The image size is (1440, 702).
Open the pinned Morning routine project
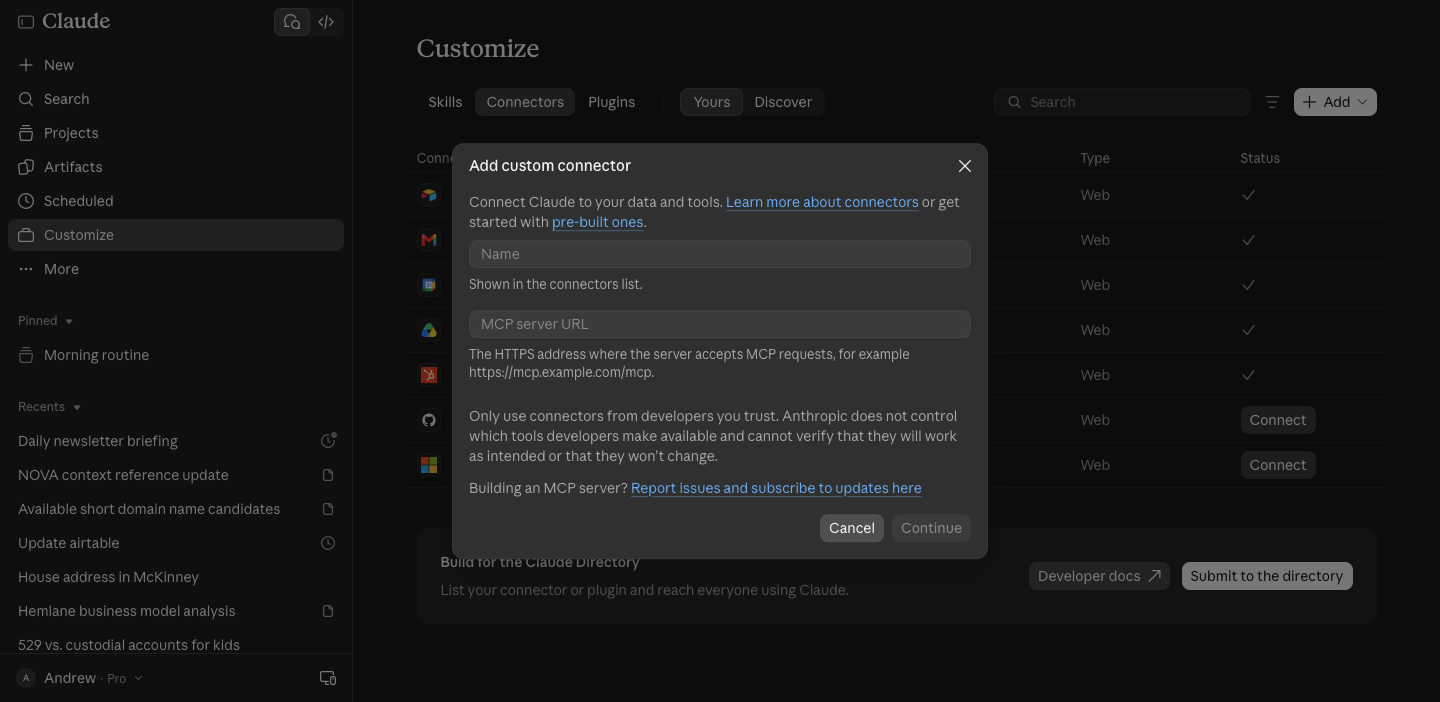point(176,355)
